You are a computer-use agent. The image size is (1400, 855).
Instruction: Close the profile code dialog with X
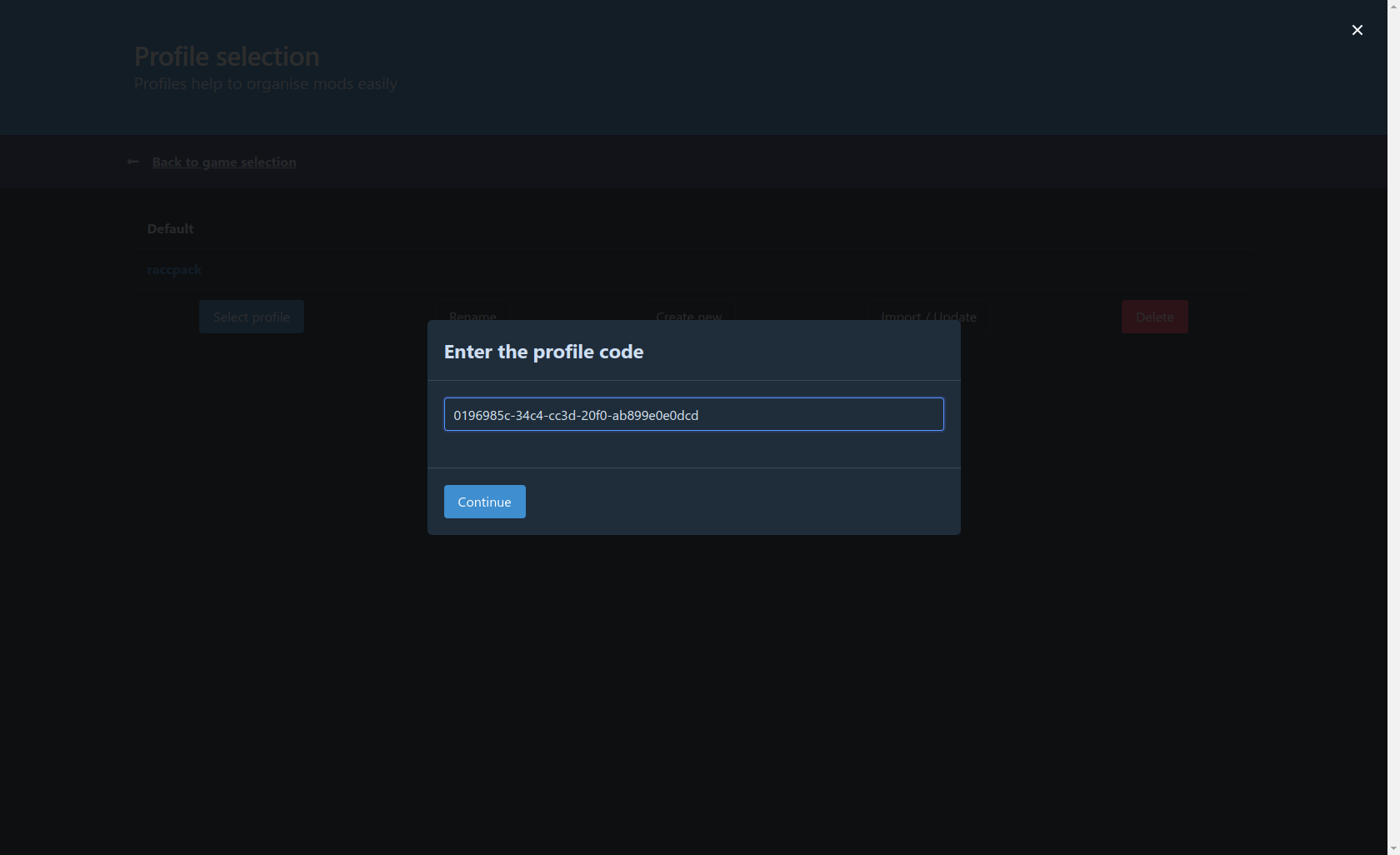coord(1357,30)
